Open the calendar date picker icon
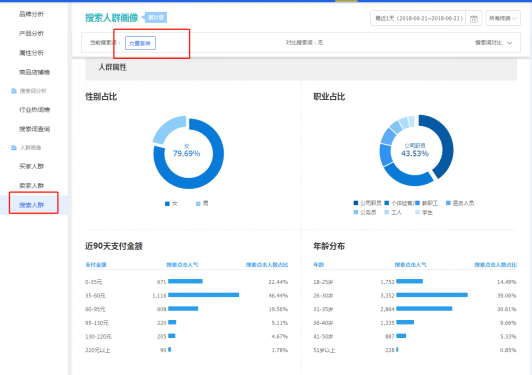 474,19
